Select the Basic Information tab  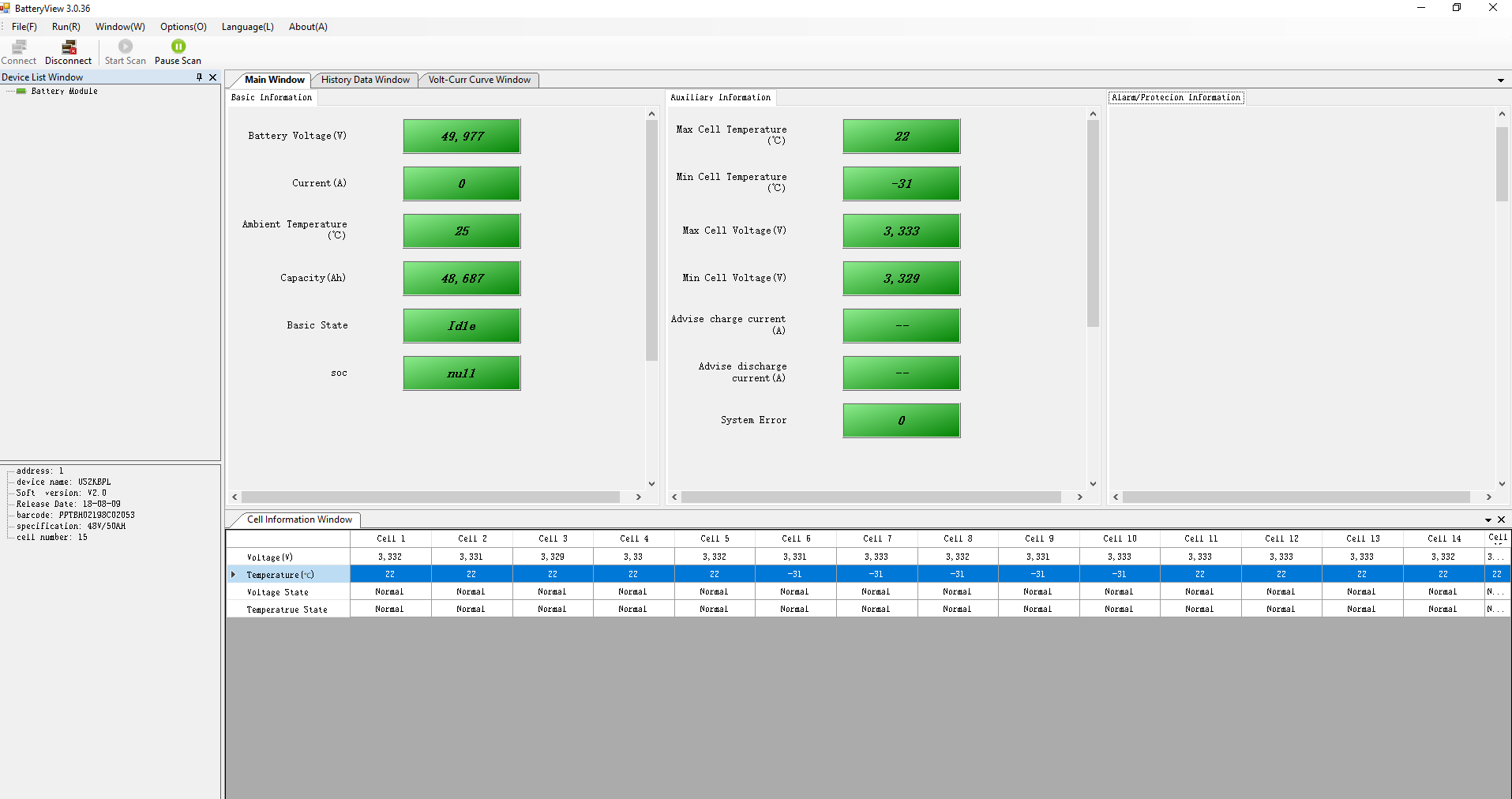(272, 98)
